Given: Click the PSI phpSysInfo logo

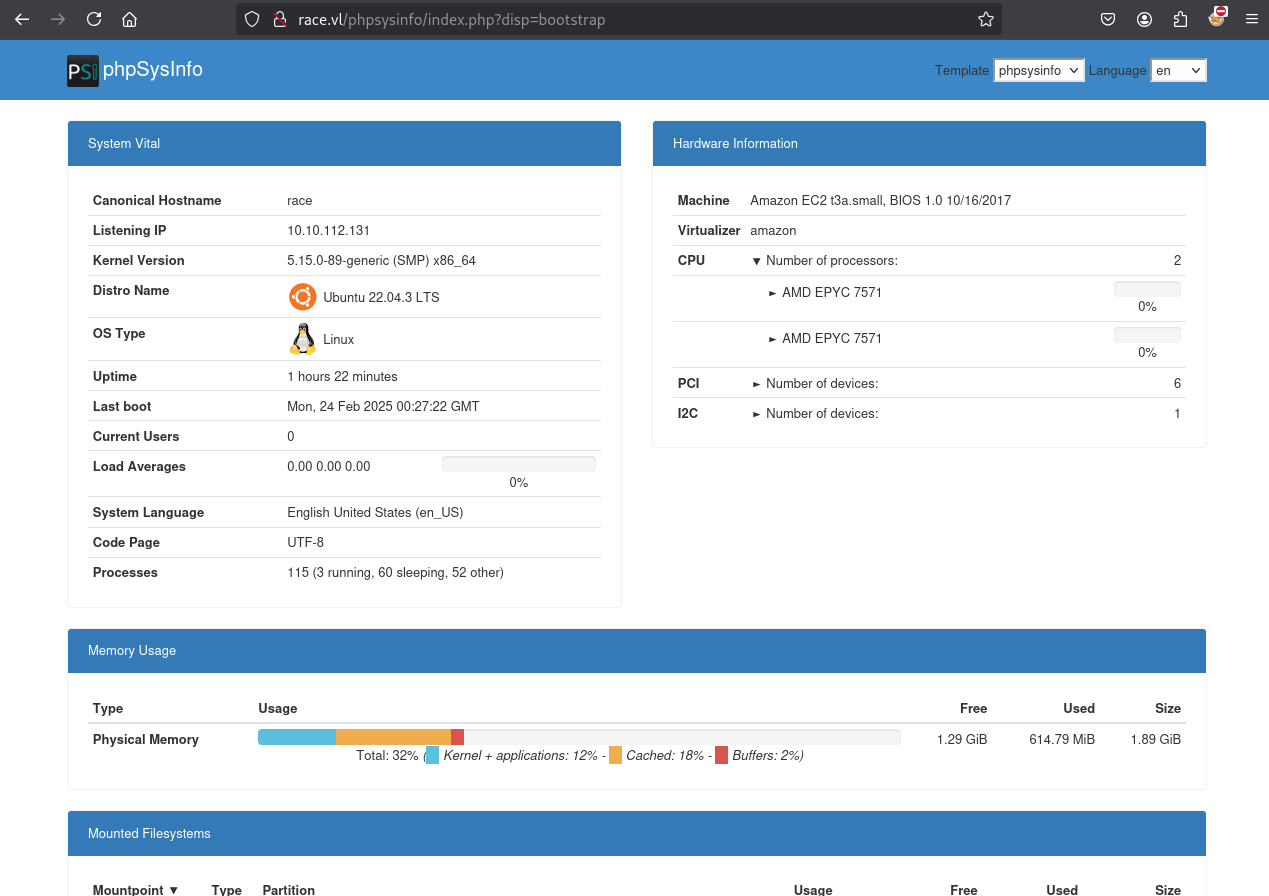Looking at the screenshot, I should (83, 71).
